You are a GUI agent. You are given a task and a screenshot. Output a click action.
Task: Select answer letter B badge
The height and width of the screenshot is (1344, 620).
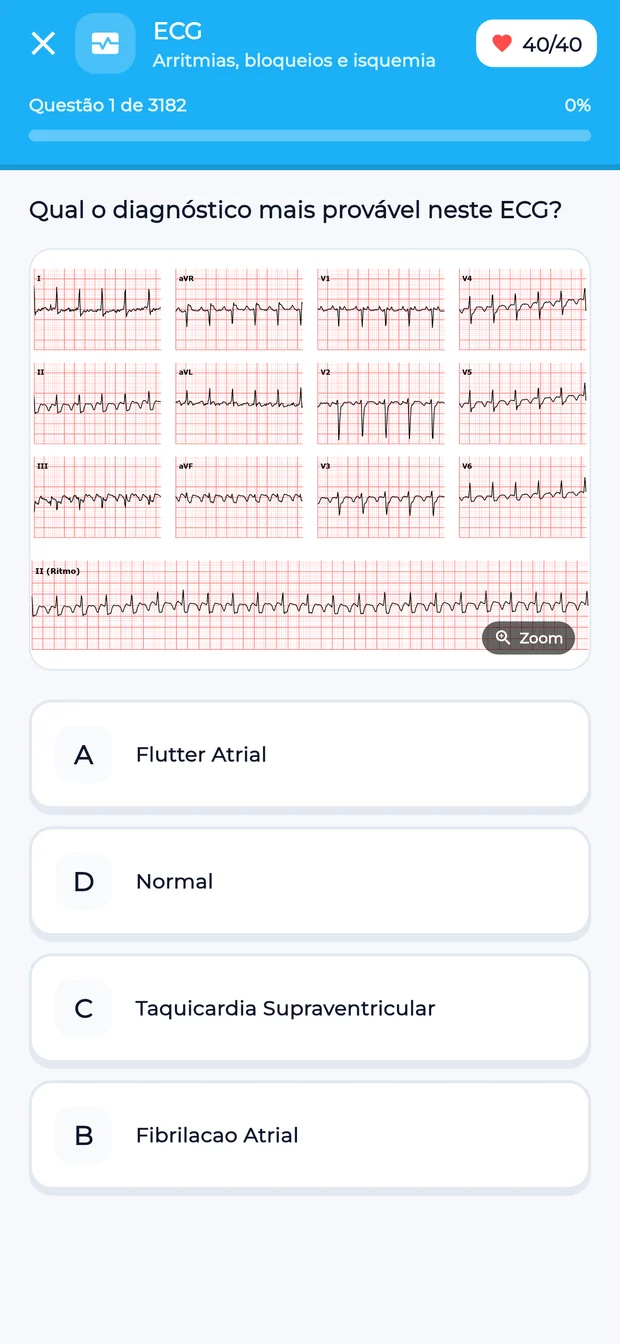(84, 1136)
